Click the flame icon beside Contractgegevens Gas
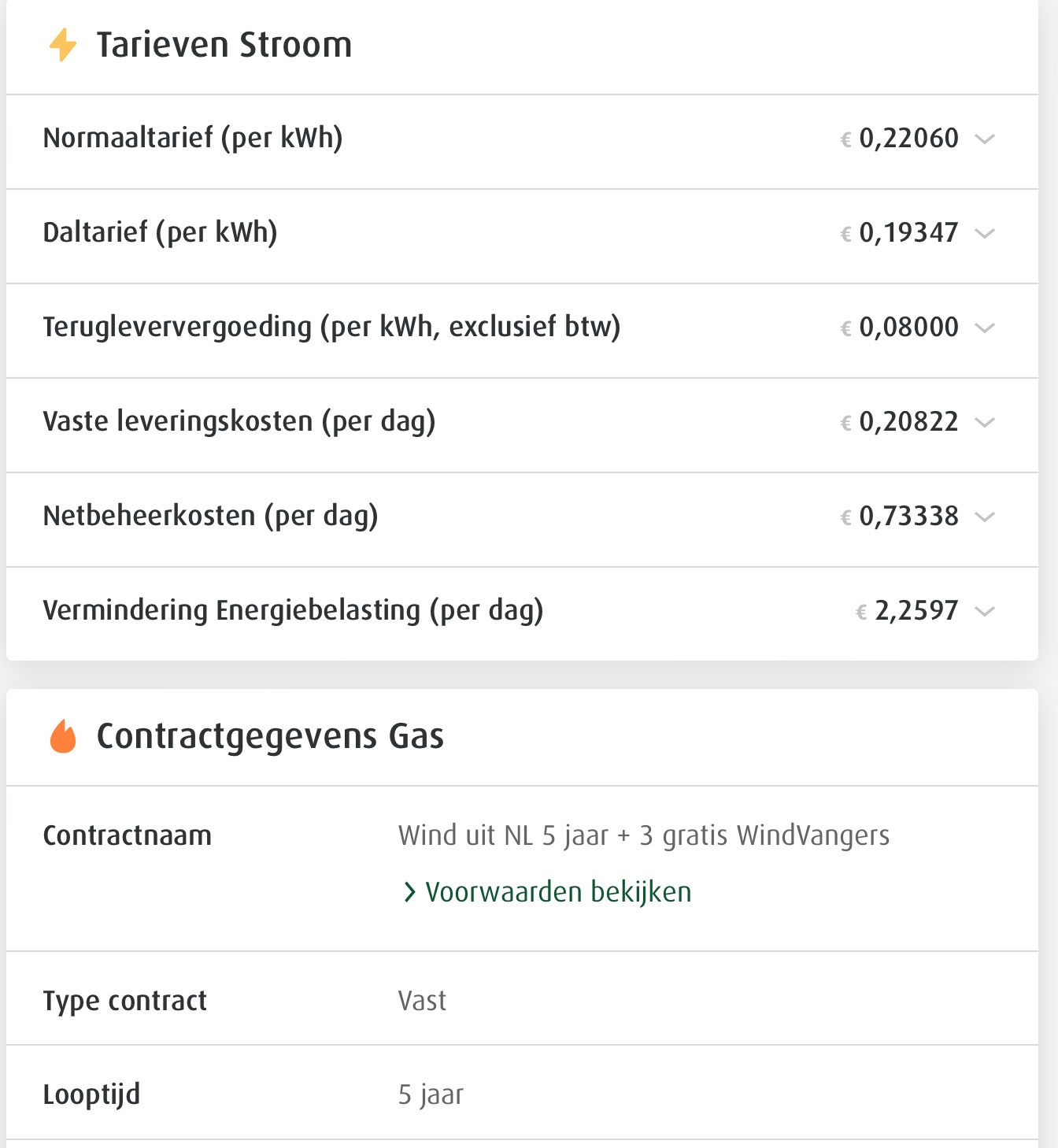Image resolution: width=1058 pixels, height=1148 pixels. click(x=63, y=737)
